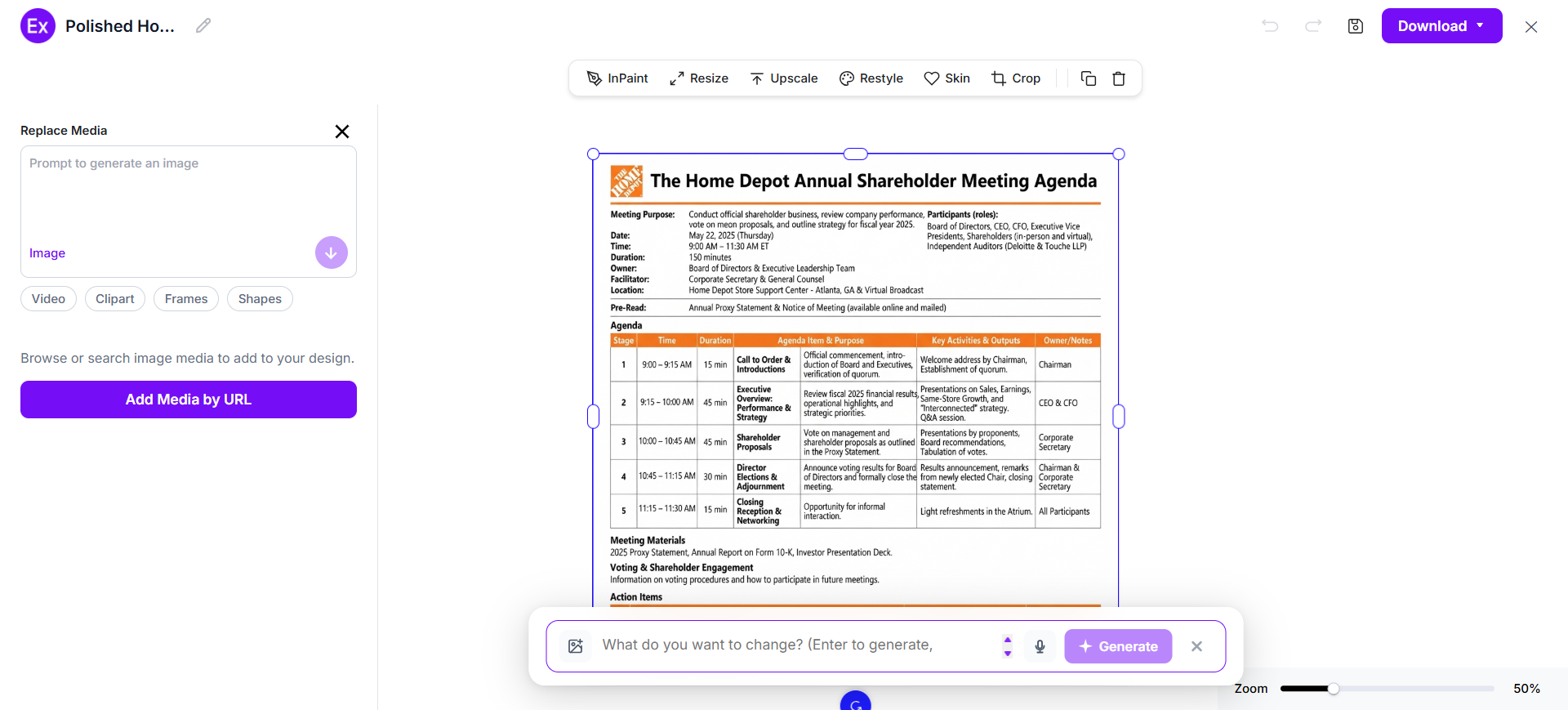Select the InPaint tool

(x=617, y=78)
